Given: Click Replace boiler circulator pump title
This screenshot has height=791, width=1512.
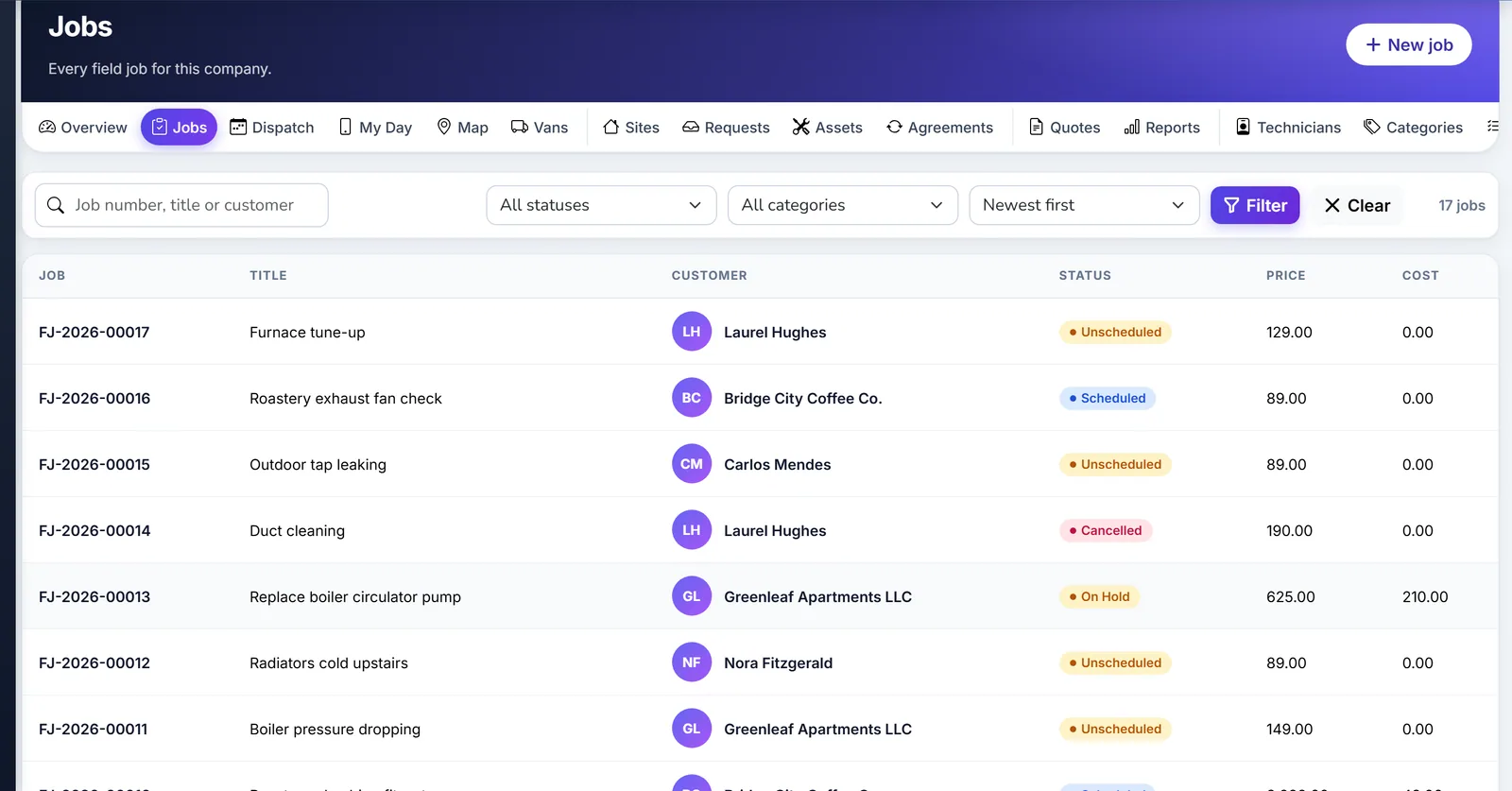Looking at the screenshot, I should point(355,597).
